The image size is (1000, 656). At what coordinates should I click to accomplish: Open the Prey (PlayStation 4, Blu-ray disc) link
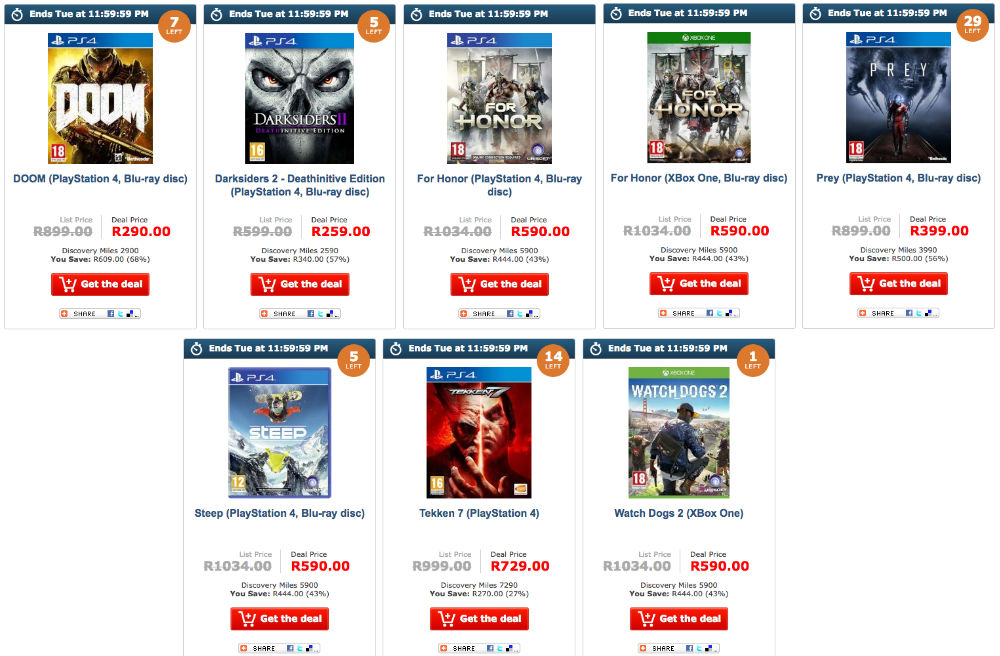pos(899,178)
